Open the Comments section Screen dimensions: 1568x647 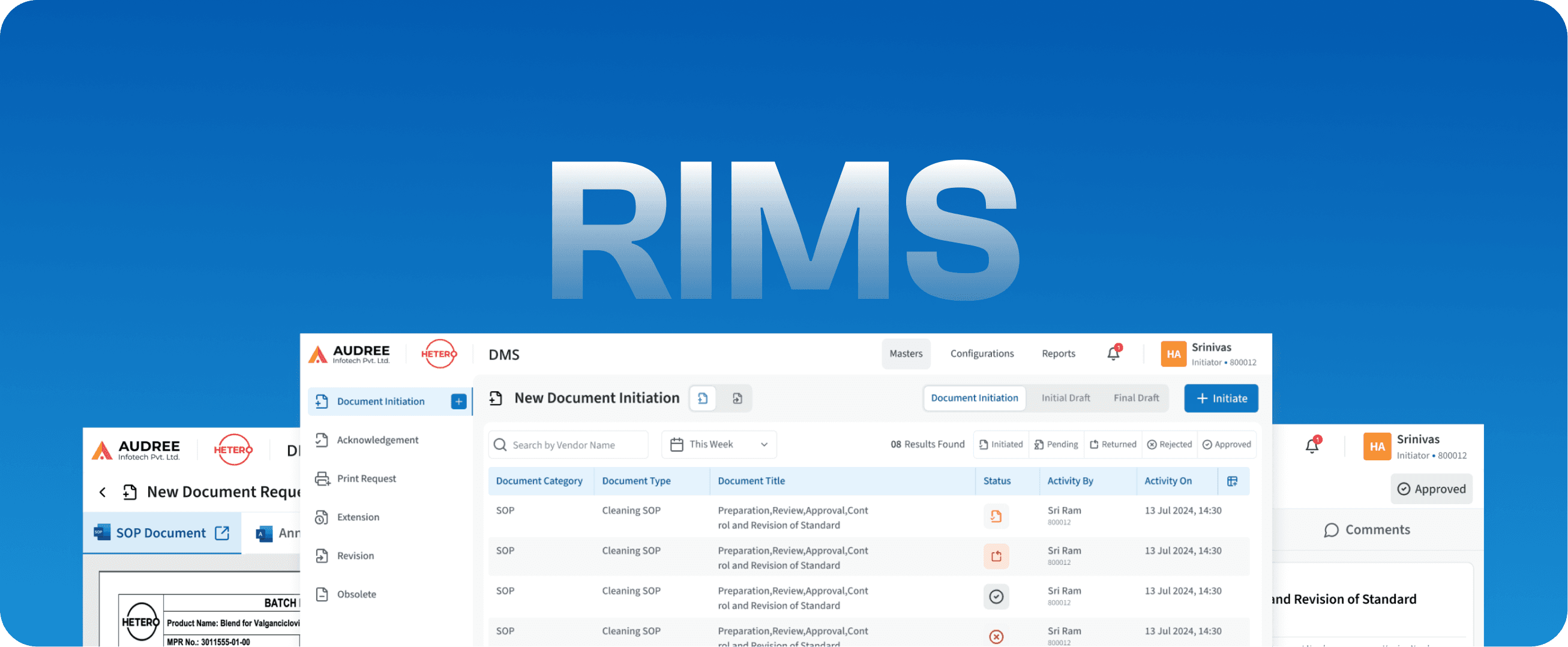(1367, 530)
